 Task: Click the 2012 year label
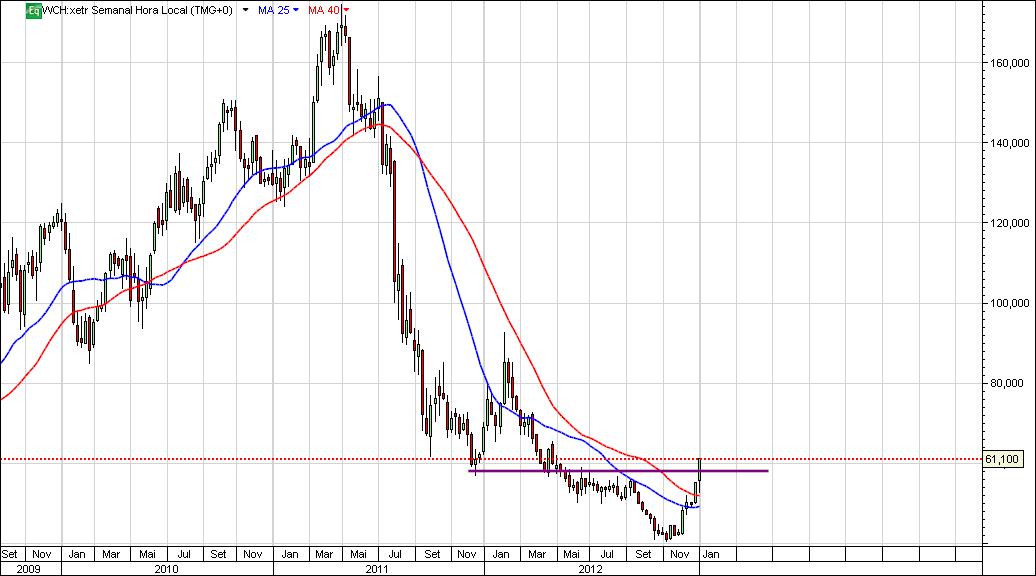coord(590,569)
